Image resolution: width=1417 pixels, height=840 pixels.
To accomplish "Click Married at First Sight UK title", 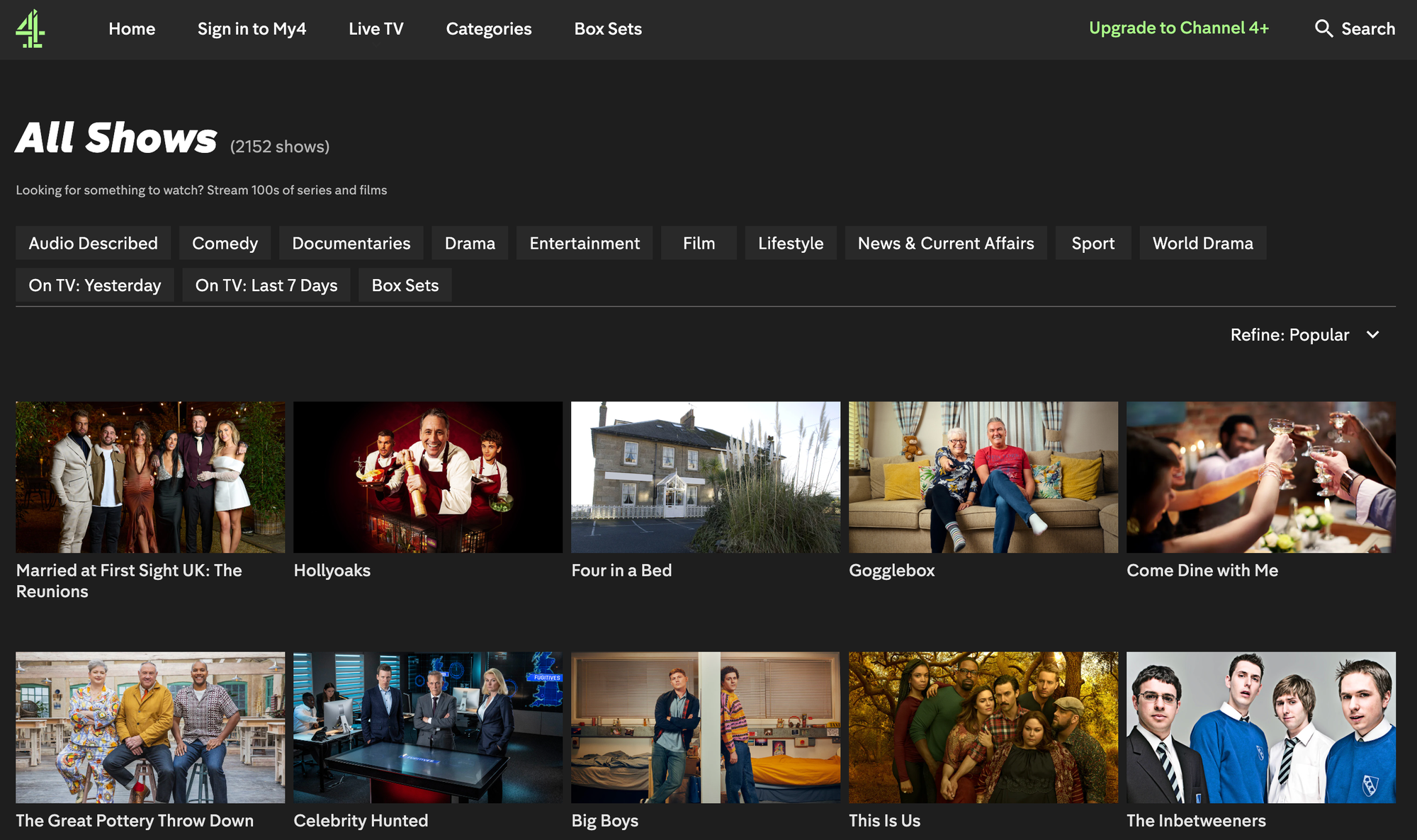I will [x=129, y=581].
